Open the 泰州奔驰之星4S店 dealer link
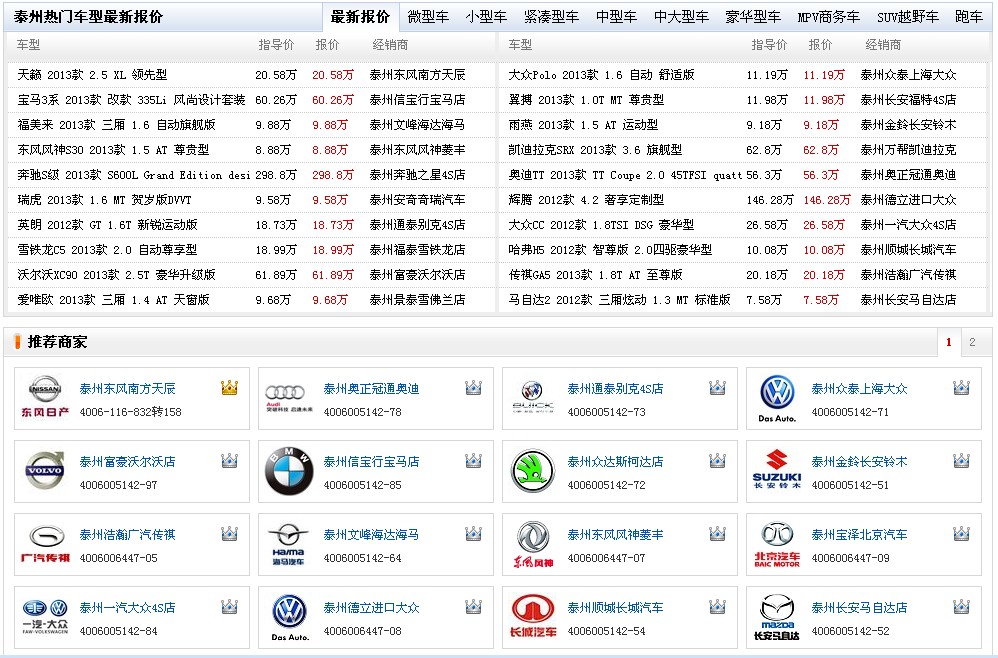 click(x=417, y=175)
